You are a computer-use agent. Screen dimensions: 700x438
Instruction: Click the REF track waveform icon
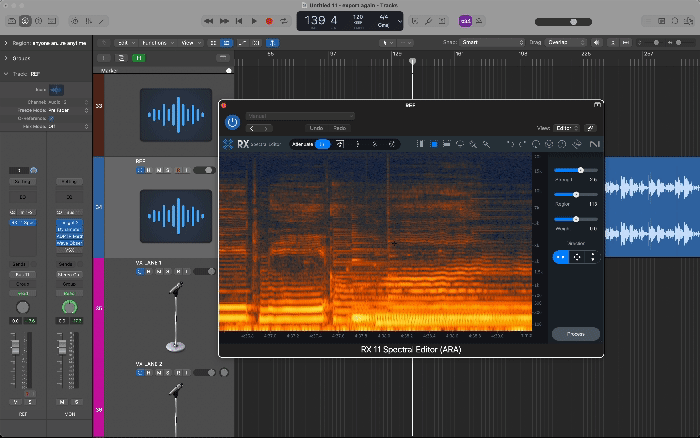[x=176, y=216]
